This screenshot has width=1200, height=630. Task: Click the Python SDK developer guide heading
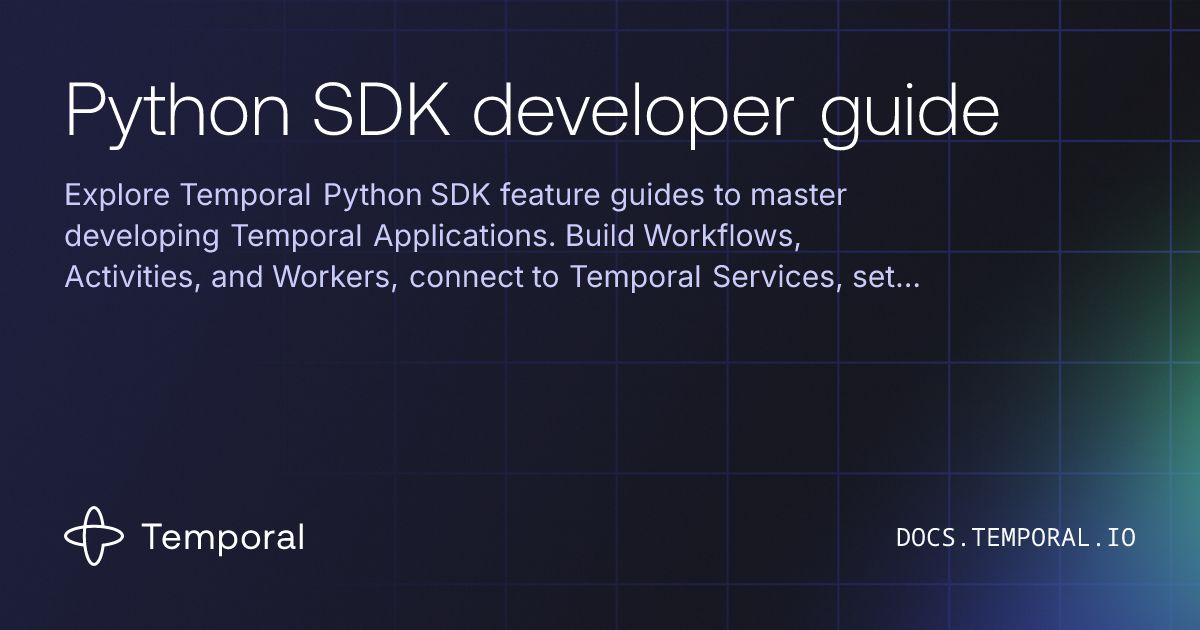[x=532, y=113]
